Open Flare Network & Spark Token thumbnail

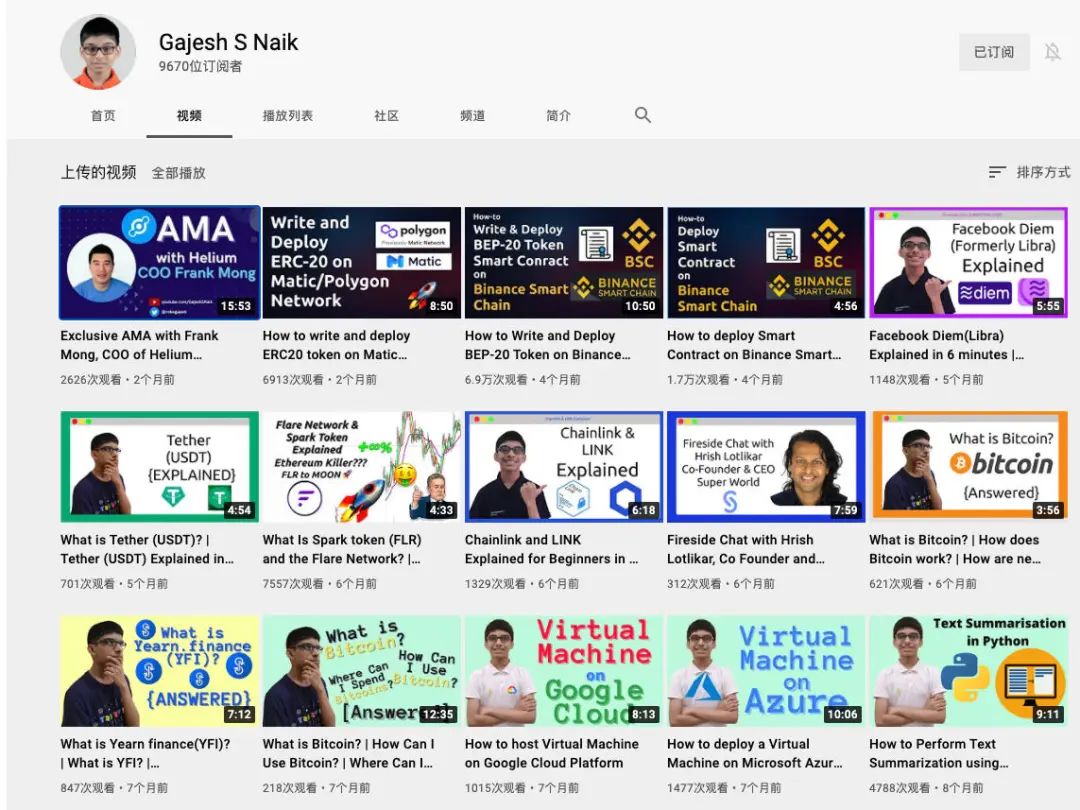pyautogui.click(x=362, y=466)
